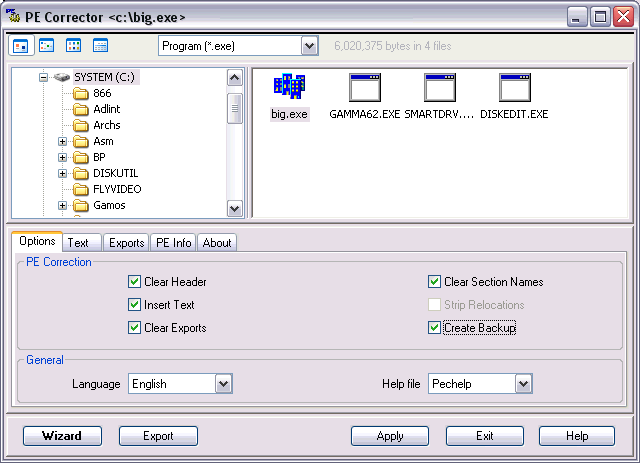The image size is (640, 463).
Task: Click the Asm folder icon
Action: click(x=81, y=142)
